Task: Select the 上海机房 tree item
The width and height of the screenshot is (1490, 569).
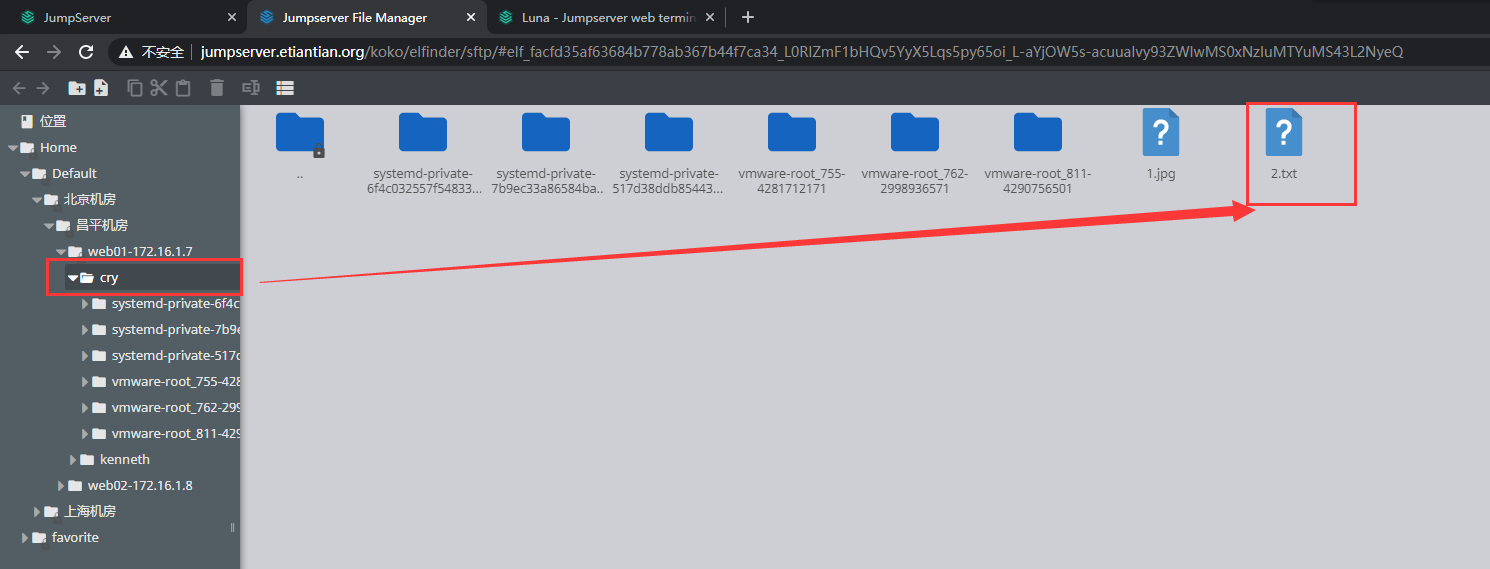Action: [x=90, y=512]
